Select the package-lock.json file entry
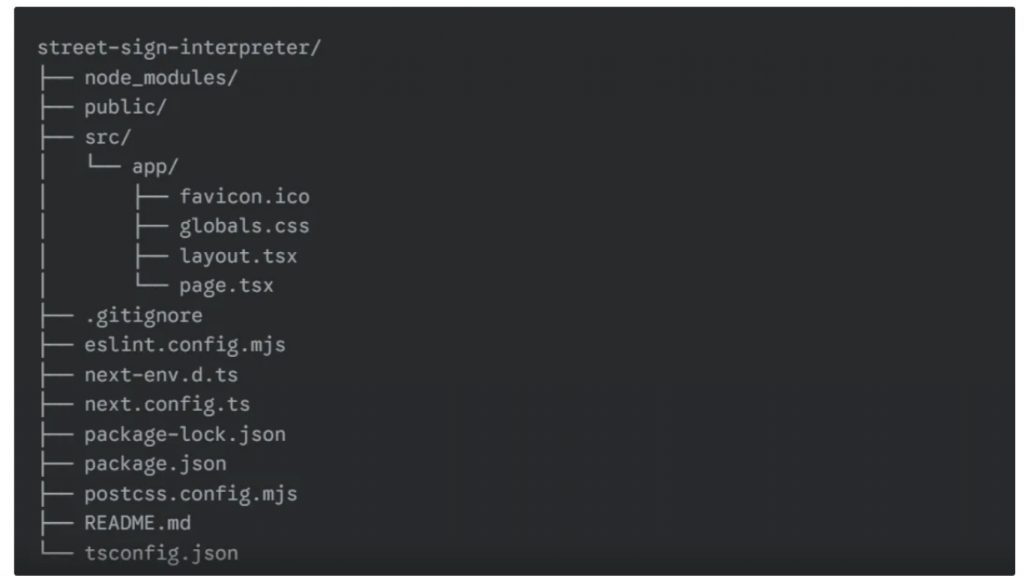 [x=184, y=435]
